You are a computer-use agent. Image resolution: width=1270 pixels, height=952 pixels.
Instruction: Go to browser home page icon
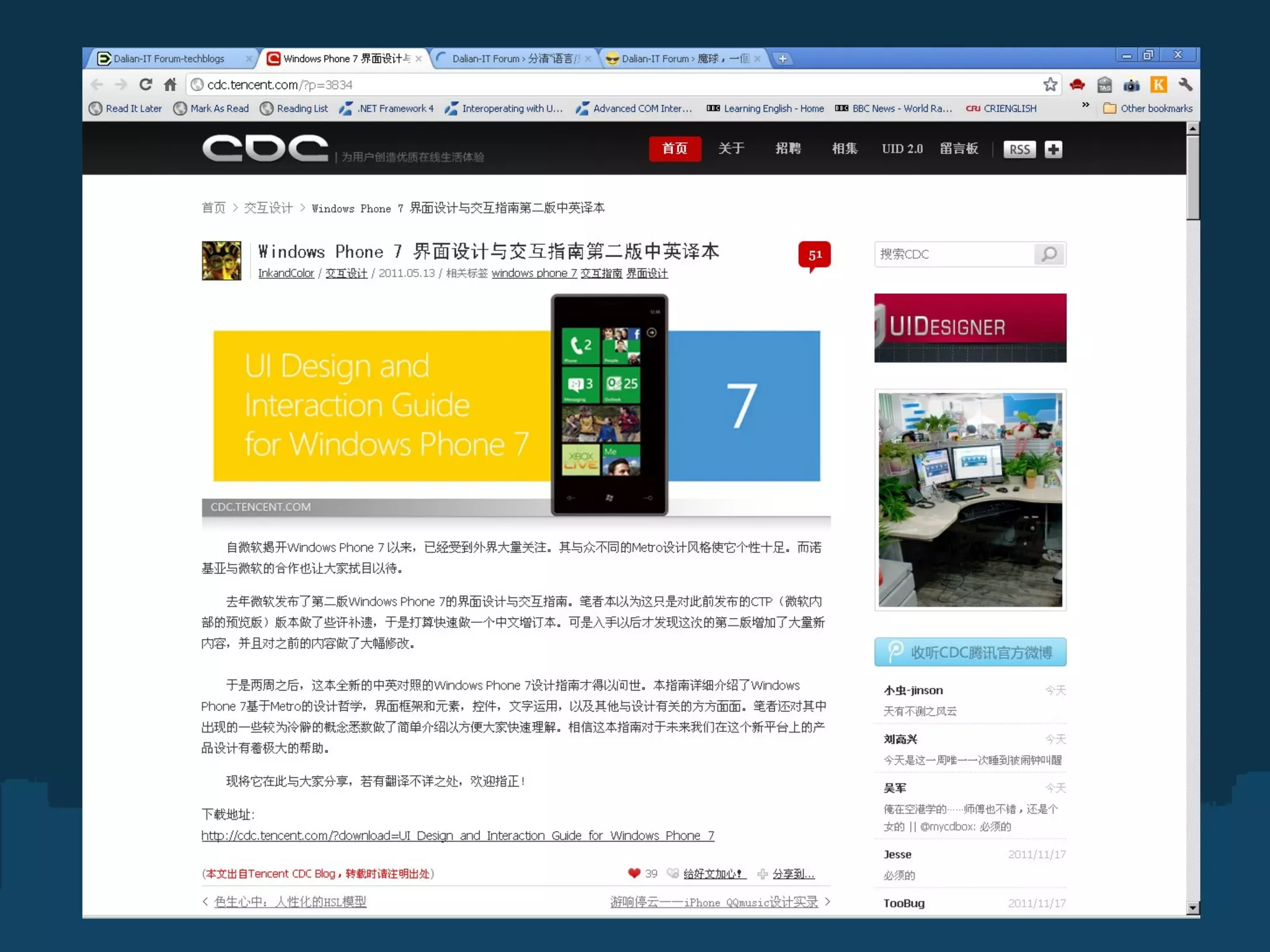pyautogui.click(x=171, y=84)
